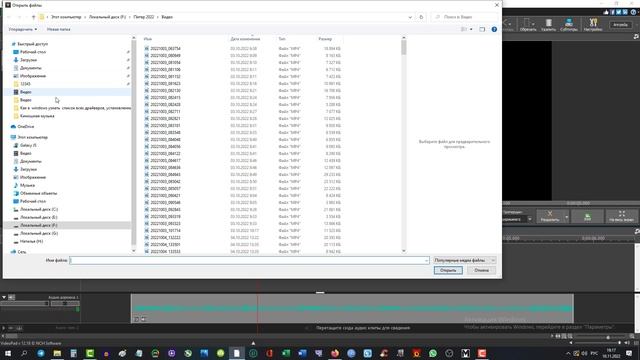Collapse the Аудио дорожка 1 track triangle
Image resolution: width=640 pixels, height=360 pixels.
pos(4,297)
